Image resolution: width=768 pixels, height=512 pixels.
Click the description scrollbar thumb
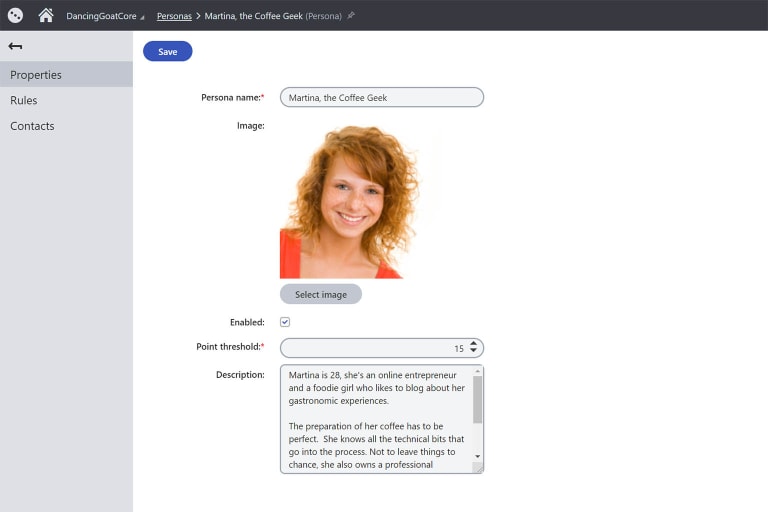478,399
